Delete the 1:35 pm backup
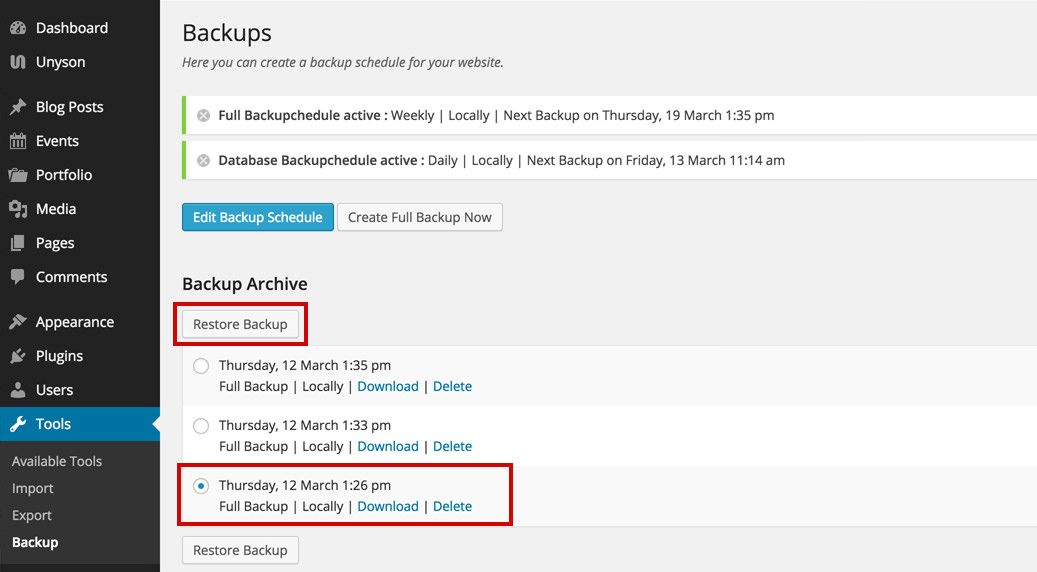Image resolution: width=1037 pixels, height=572 pixels. point(452,386)
